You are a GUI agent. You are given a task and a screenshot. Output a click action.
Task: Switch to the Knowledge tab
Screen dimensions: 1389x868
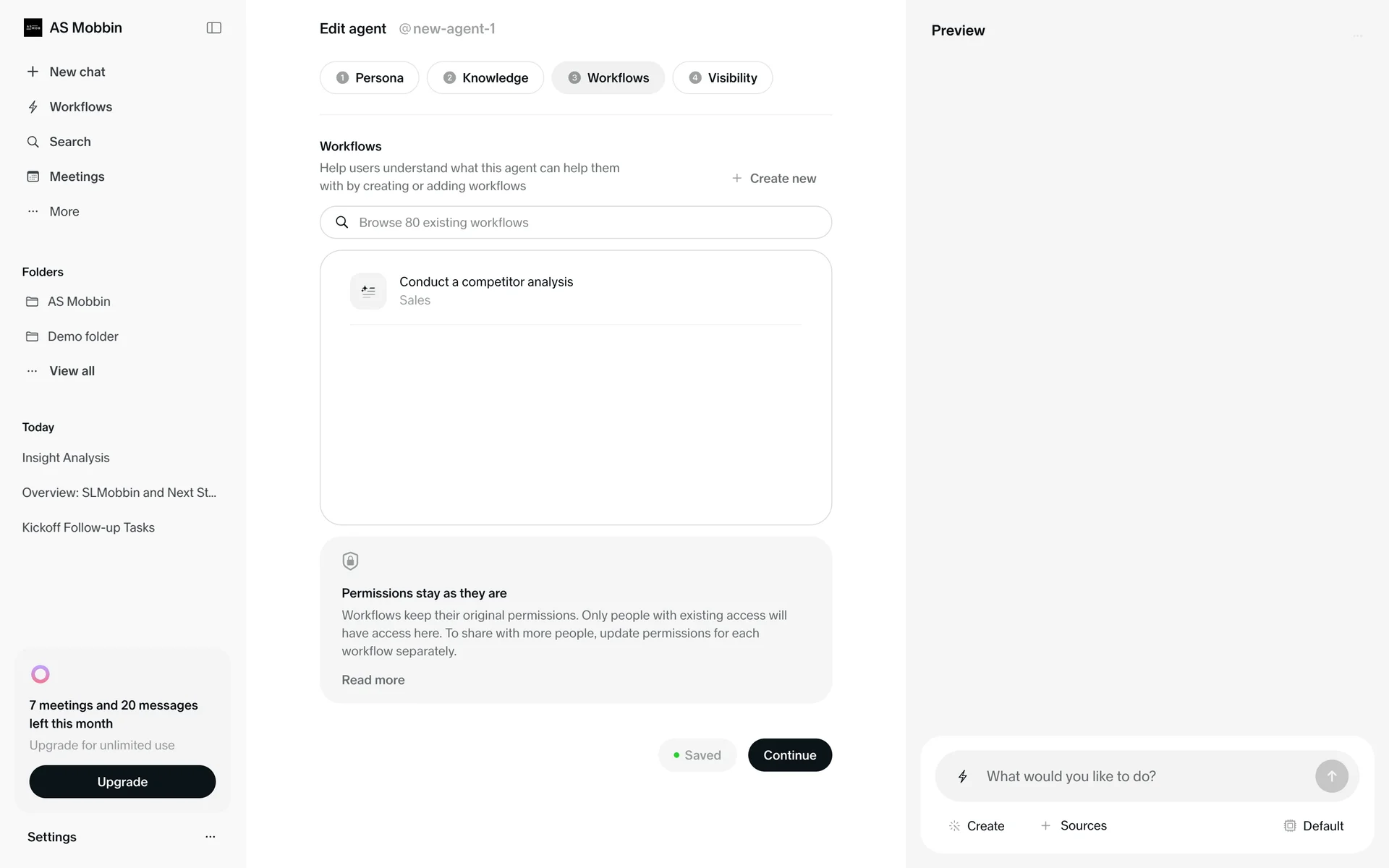tap(485, 78)
